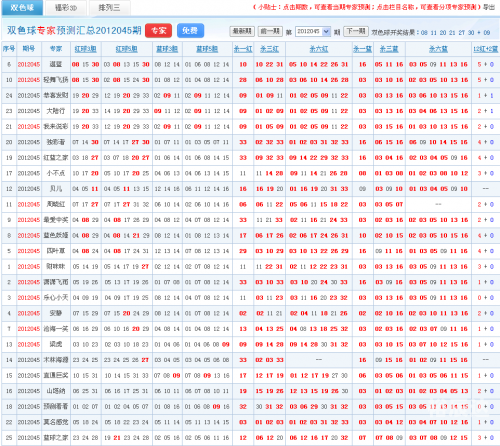Select expert name 山塔纳
This screenshot has height=446, width=500.
click(x=56, y=391)
